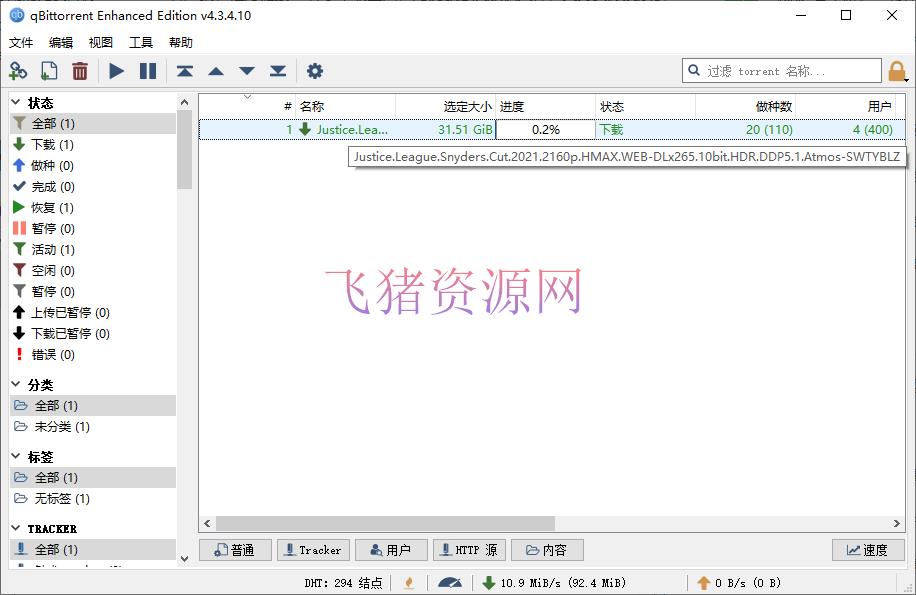Select 做种 (0) status filter
Screen dimensions: 916x595
click(93, 165)
